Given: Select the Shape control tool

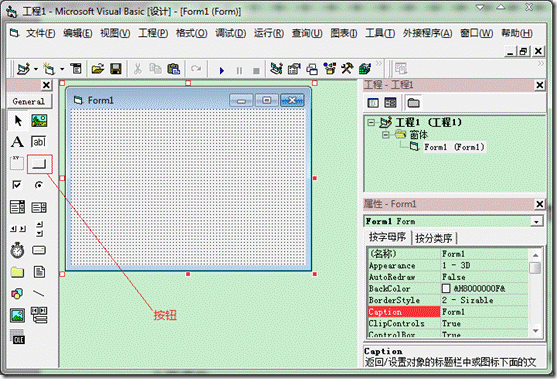Looking at the screenshot, I should coord(17,294).
